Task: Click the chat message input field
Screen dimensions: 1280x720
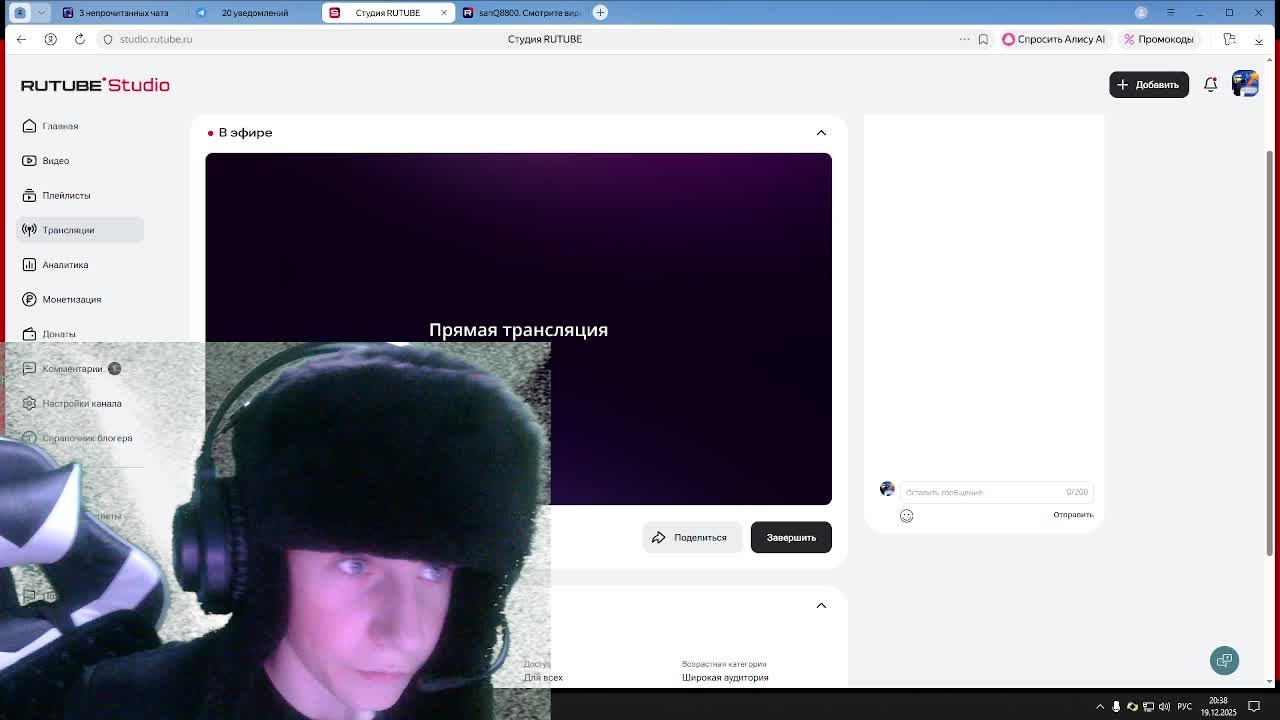Action: (996, 492)
